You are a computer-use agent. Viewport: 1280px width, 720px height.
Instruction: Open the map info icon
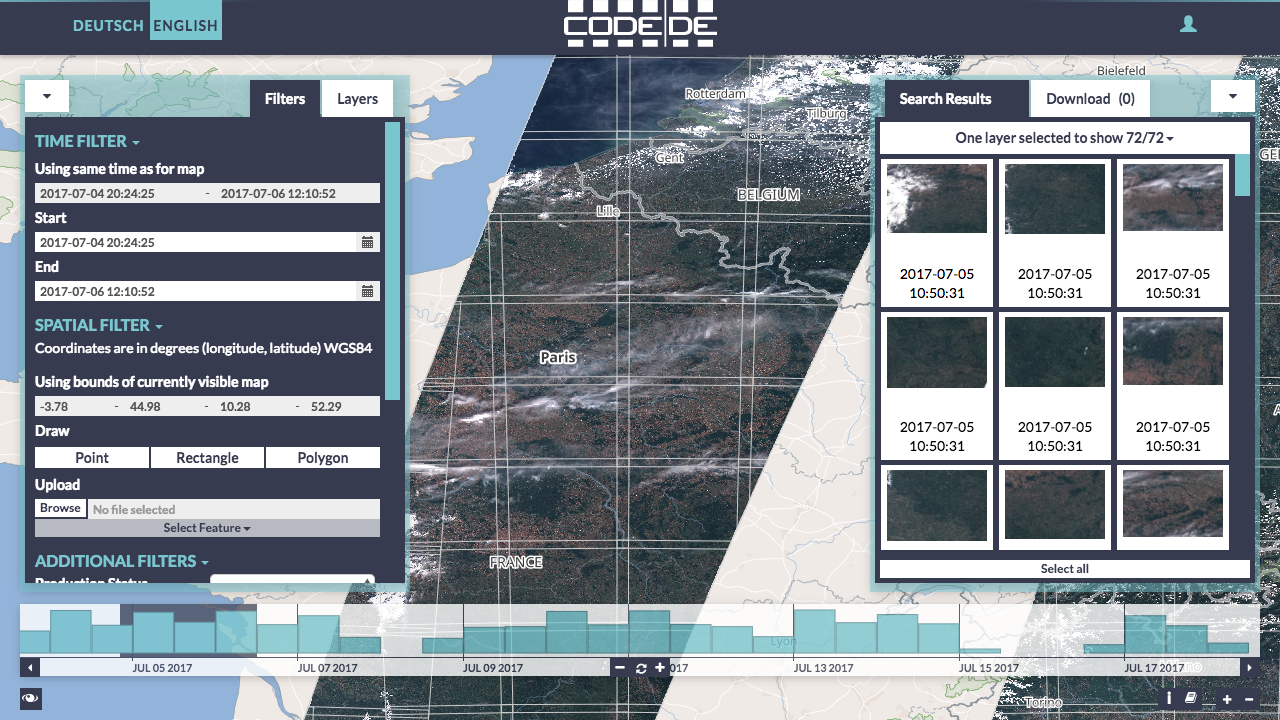point(1169,699)
